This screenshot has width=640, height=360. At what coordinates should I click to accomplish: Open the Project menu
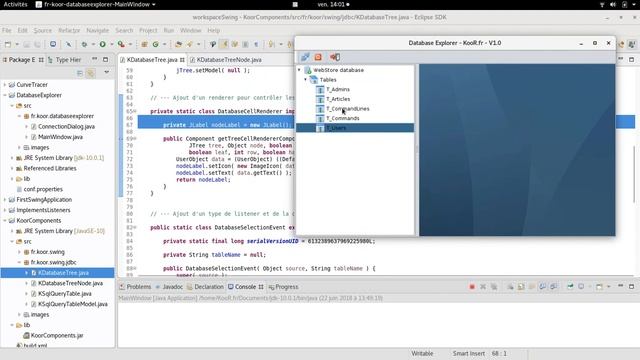148,31
